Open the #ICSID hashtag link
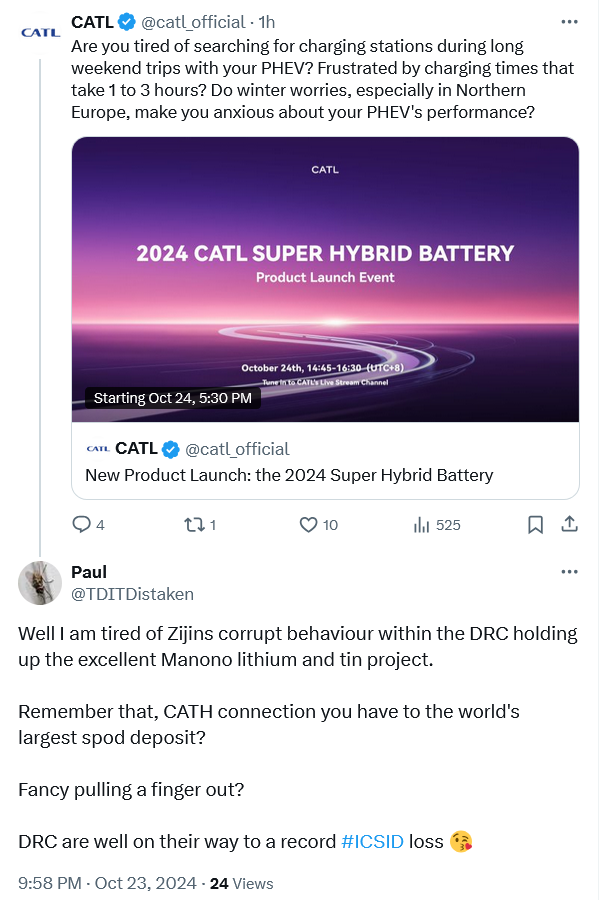This screenshot has height=900, width=600. click(x=372, y=841)
